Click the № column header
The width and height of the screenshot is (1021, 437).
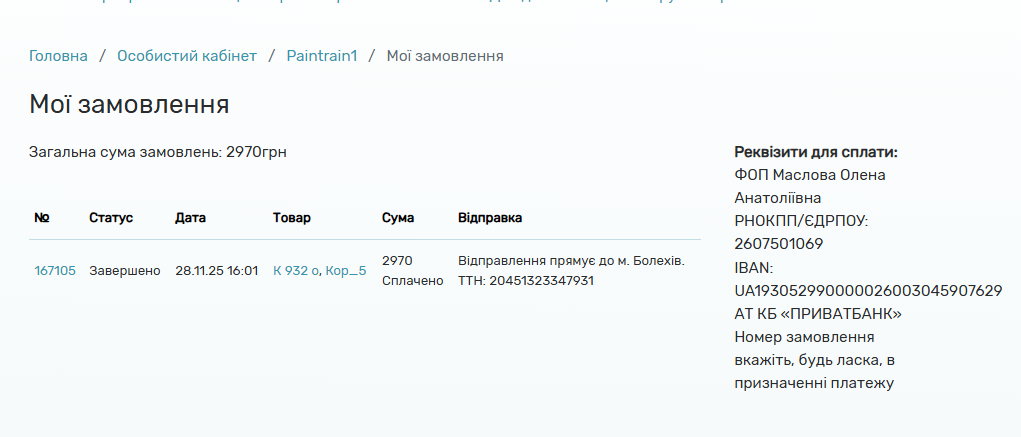coord(42,218)
